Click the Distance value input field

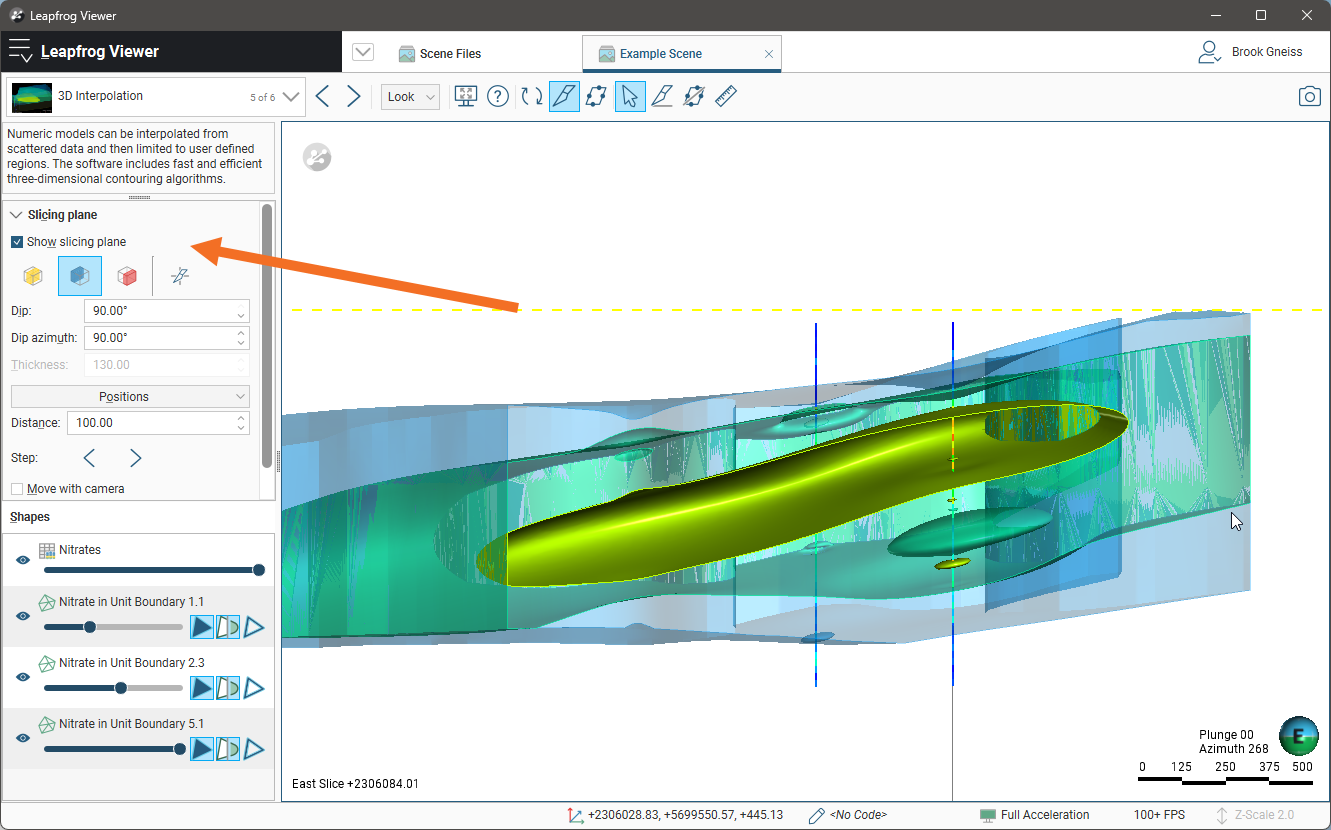coord(150,423)
